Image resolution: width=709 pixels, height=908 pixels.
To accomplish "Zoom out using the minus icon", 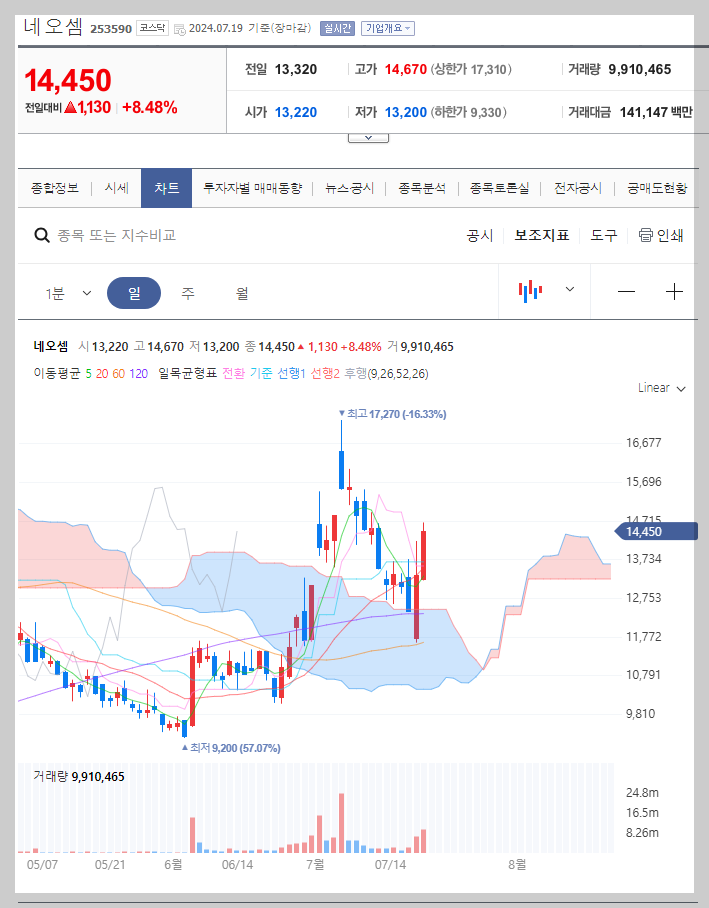I will [x=626, y=292].
